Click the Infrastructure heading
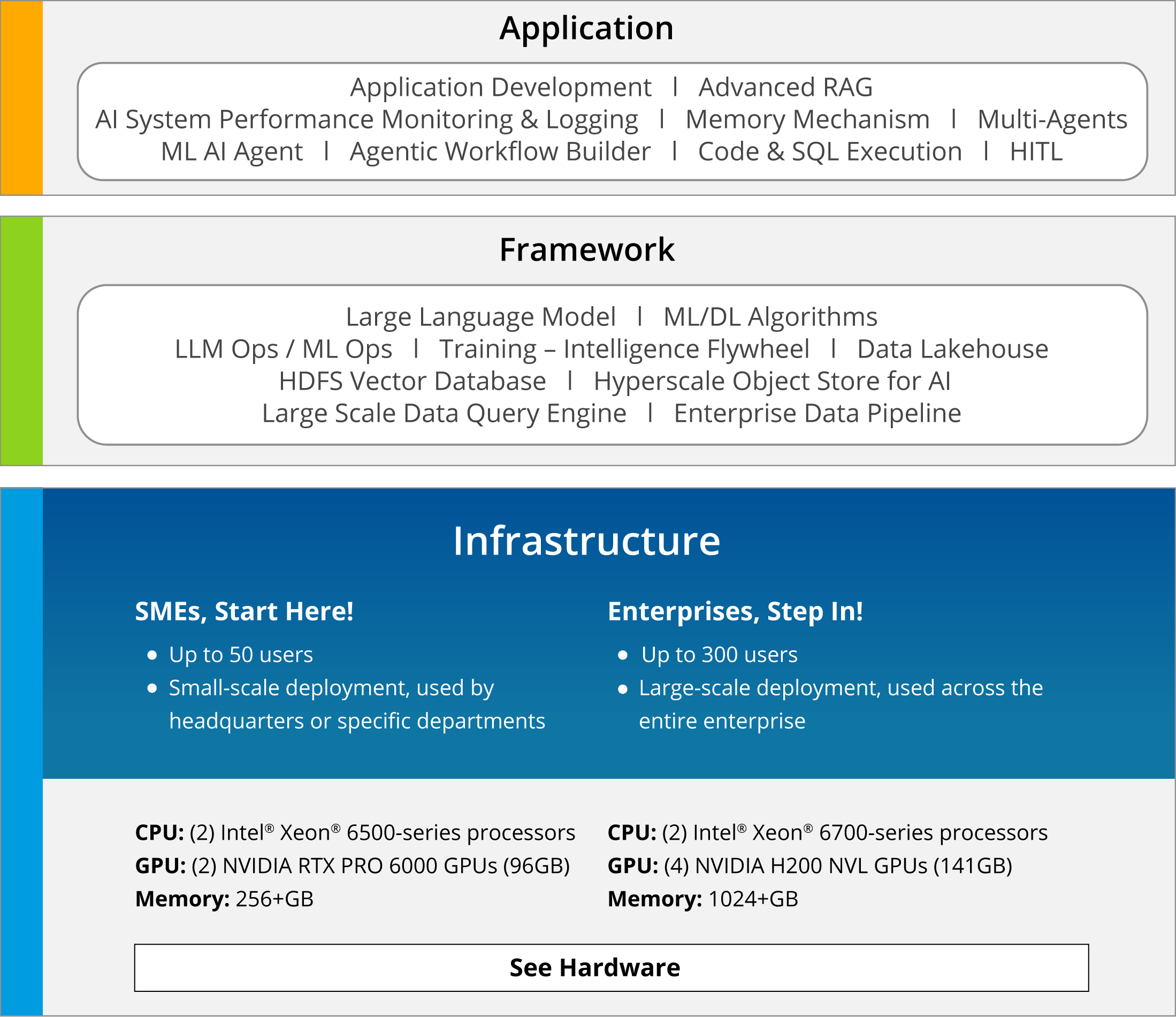Image resolution: width=1176 pixels, height=1017 pixels. 586,541
